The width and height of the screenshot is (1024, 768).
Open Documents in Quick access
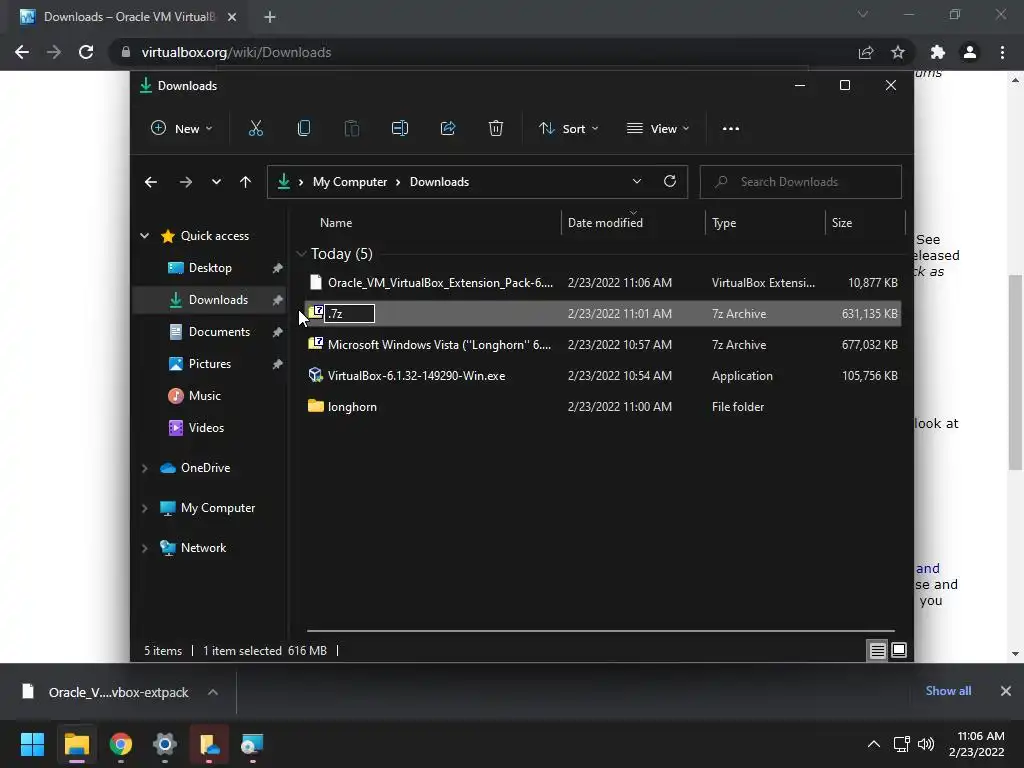tap(219, 332)
